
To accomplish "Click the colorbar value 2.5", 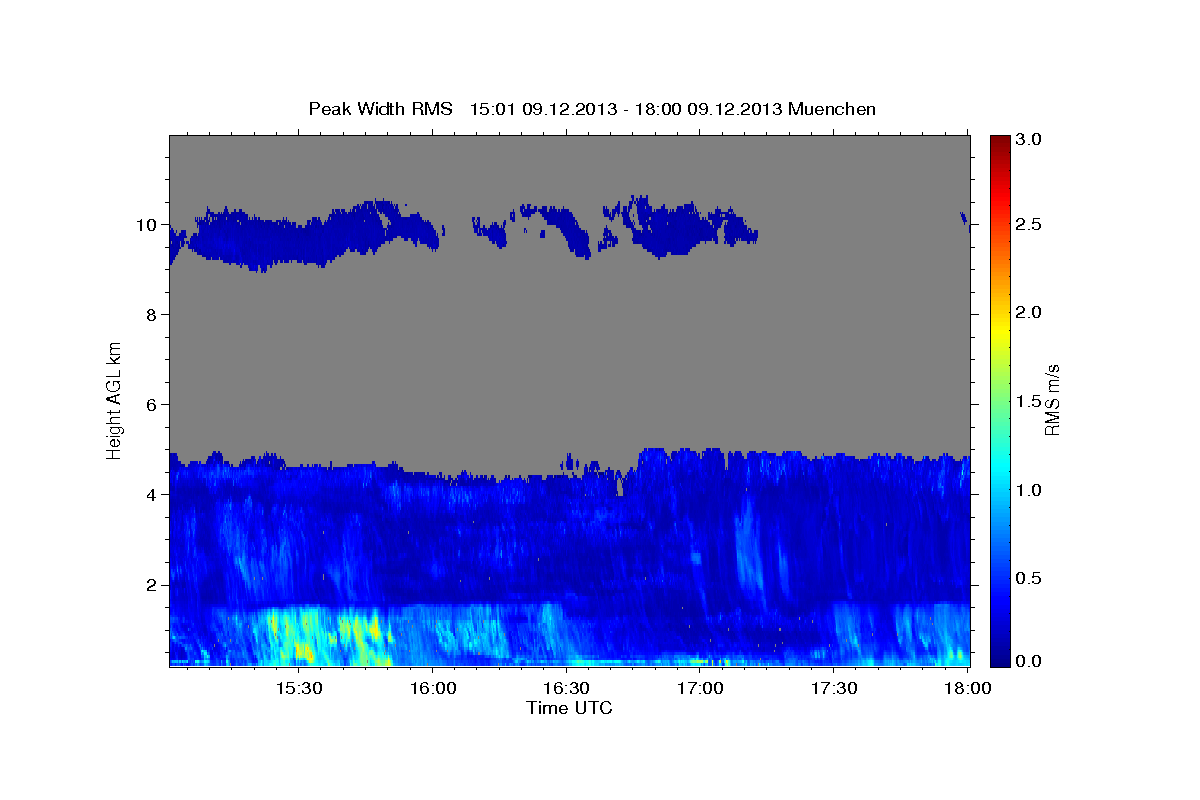I will 1030,225.
